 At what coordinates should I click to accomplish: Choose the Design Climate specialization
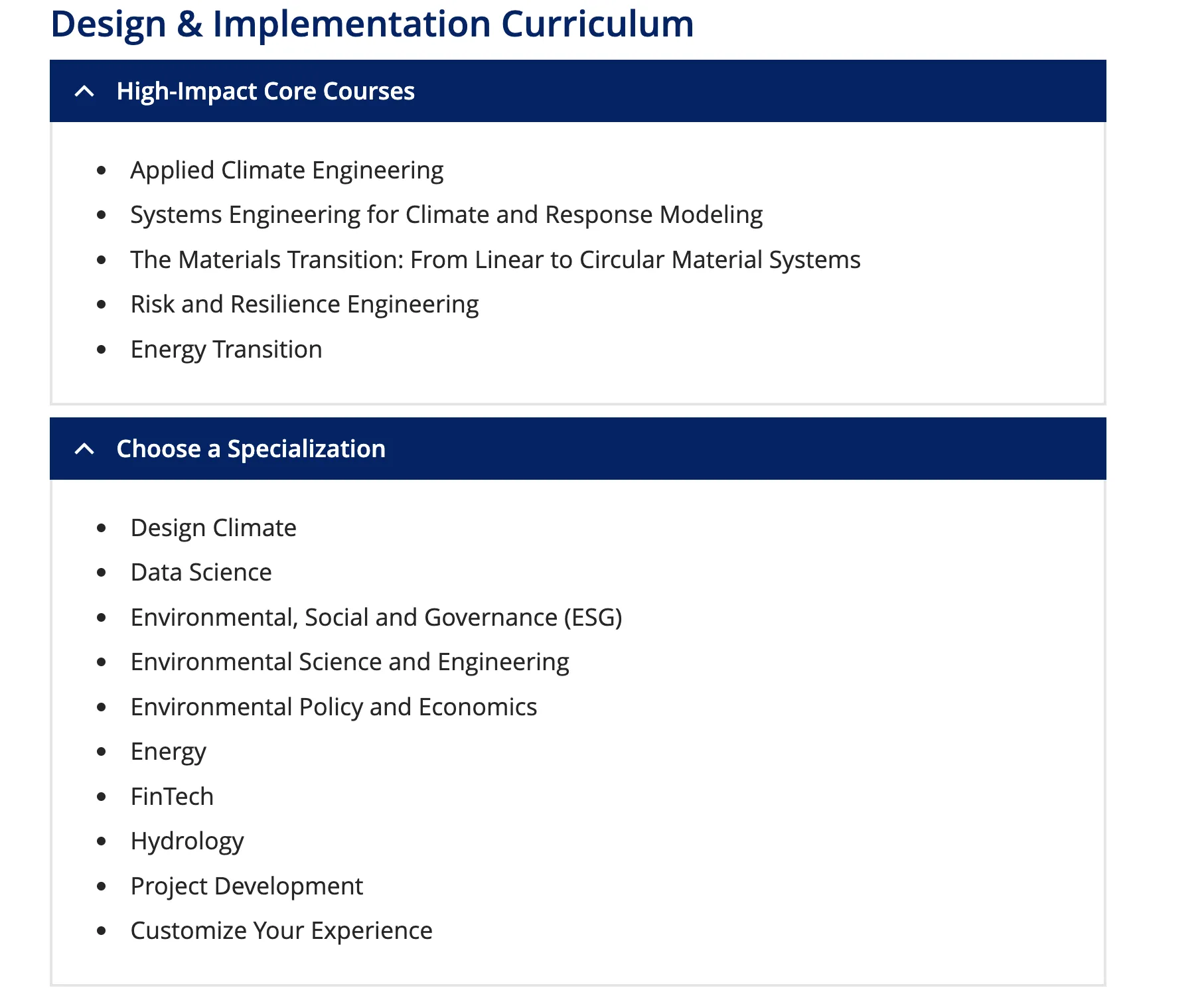[x=213, y=528]
